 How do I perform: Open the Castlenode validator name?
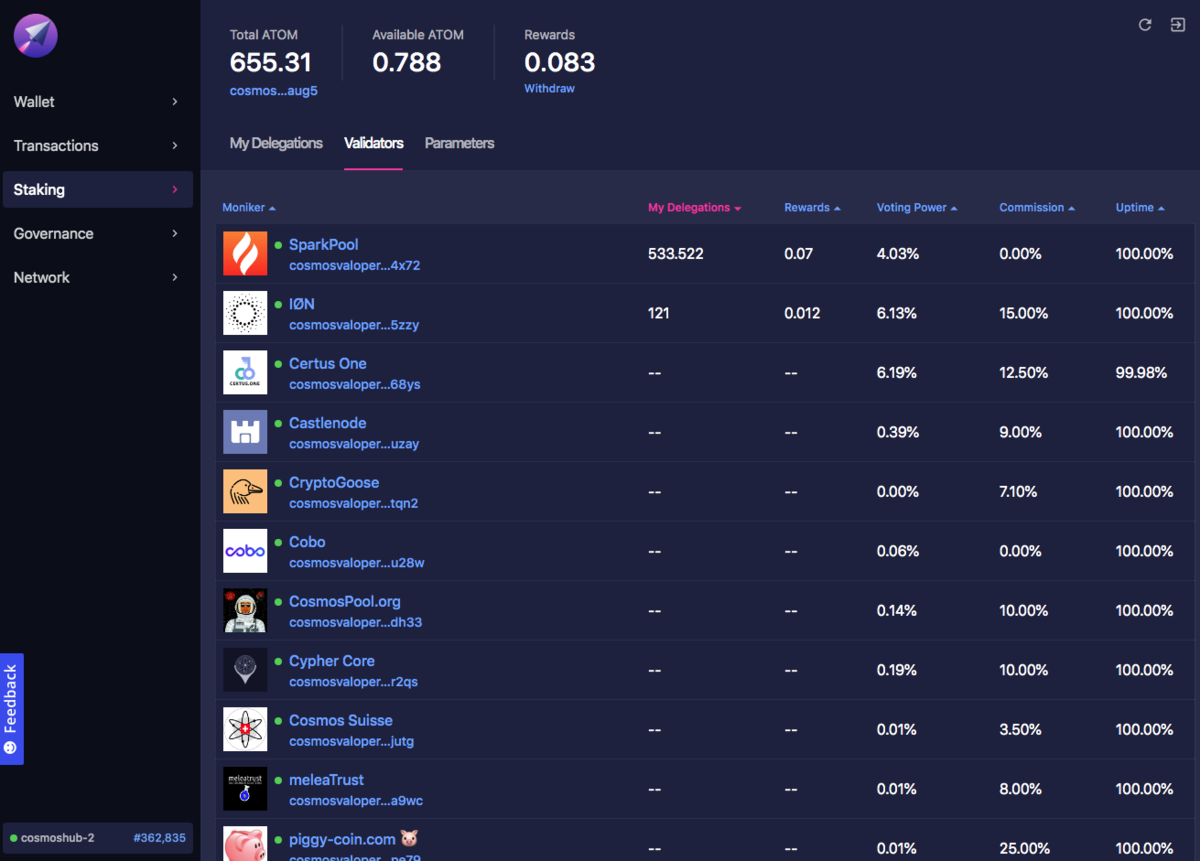pos(328,423)
